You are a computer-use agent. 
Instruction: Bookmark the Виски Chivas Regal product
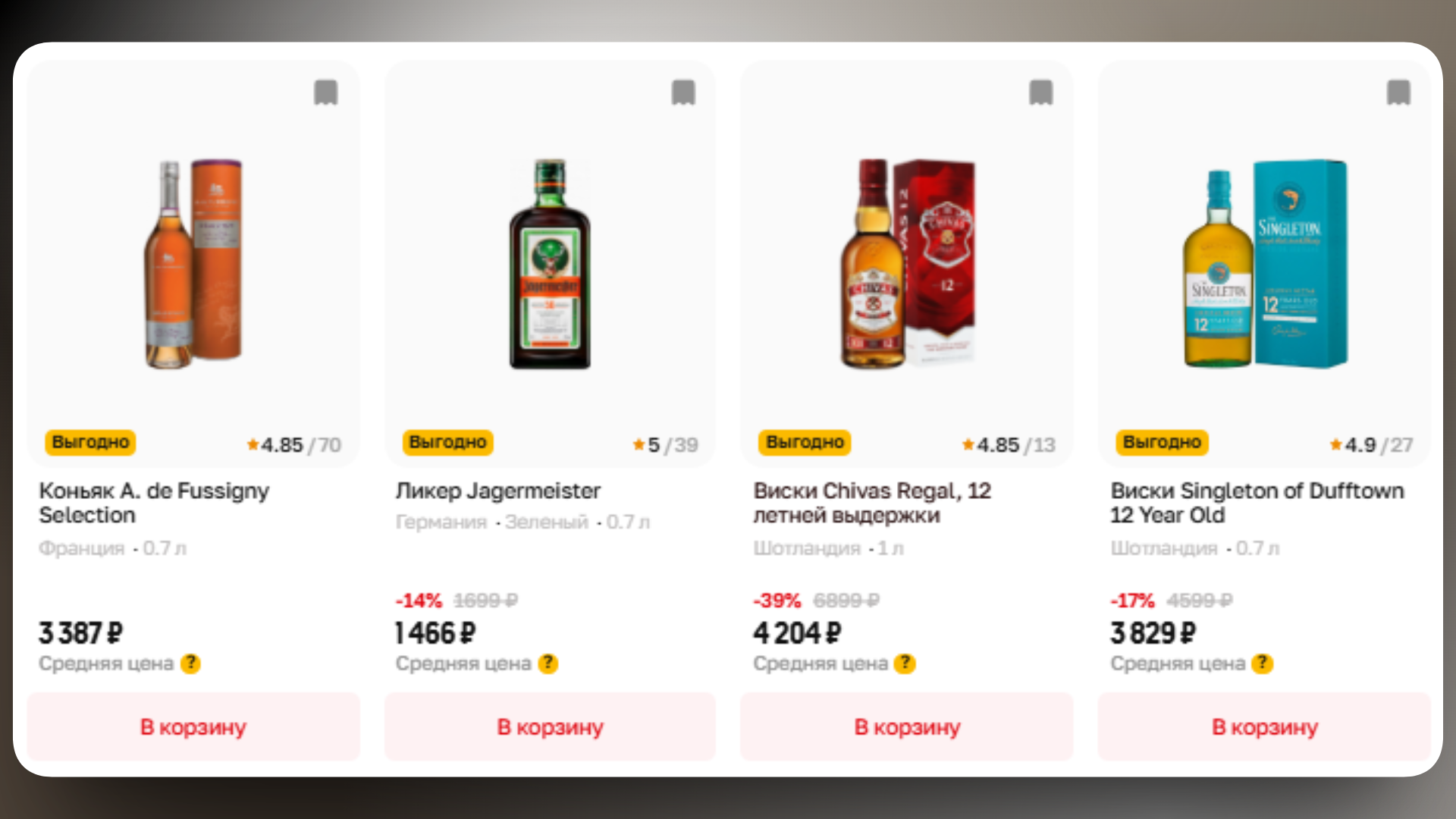pos(1040,93)
